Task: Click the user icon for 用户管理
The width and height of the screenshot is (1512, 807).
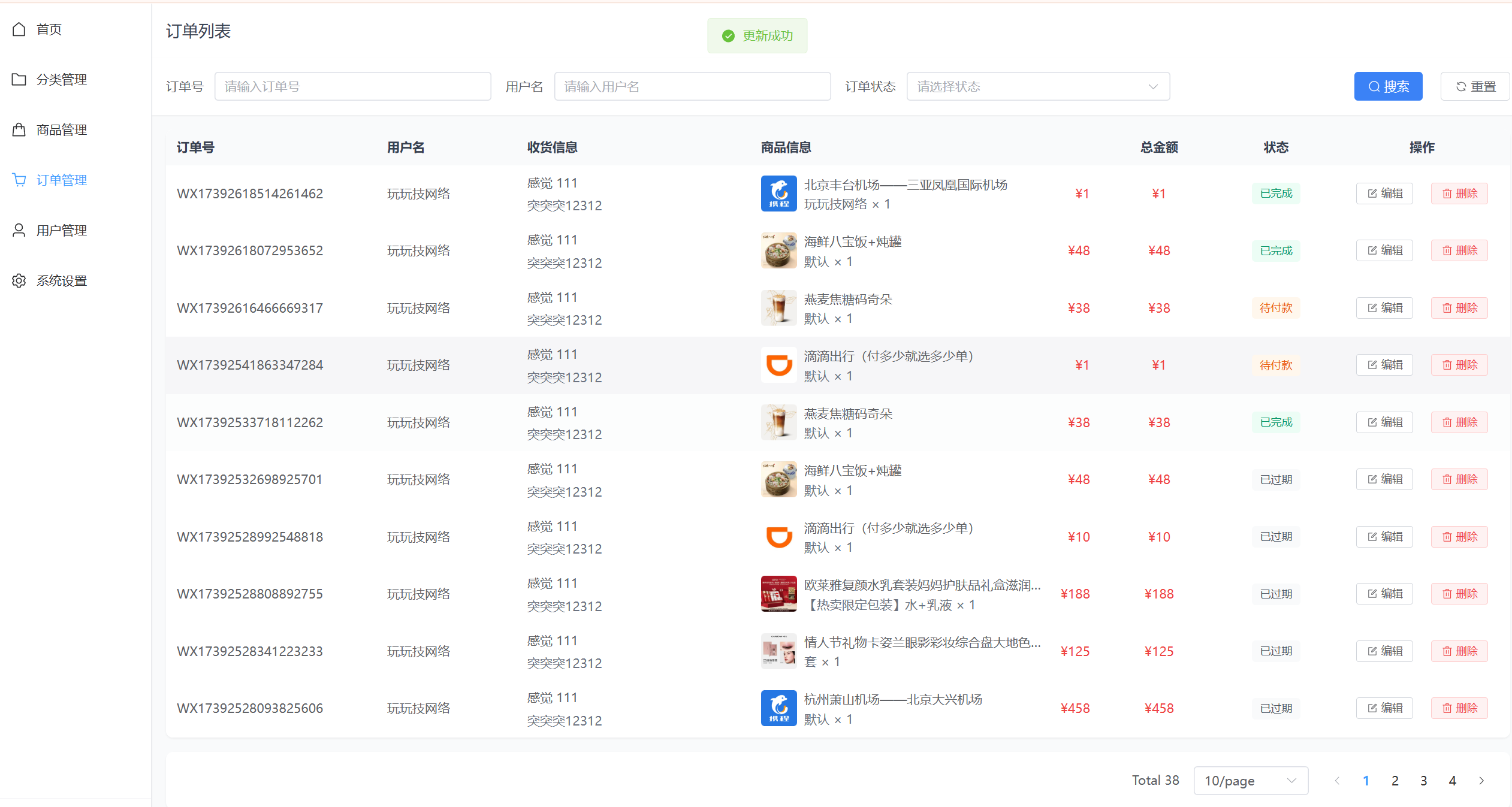Action: (x=19, y=231)
